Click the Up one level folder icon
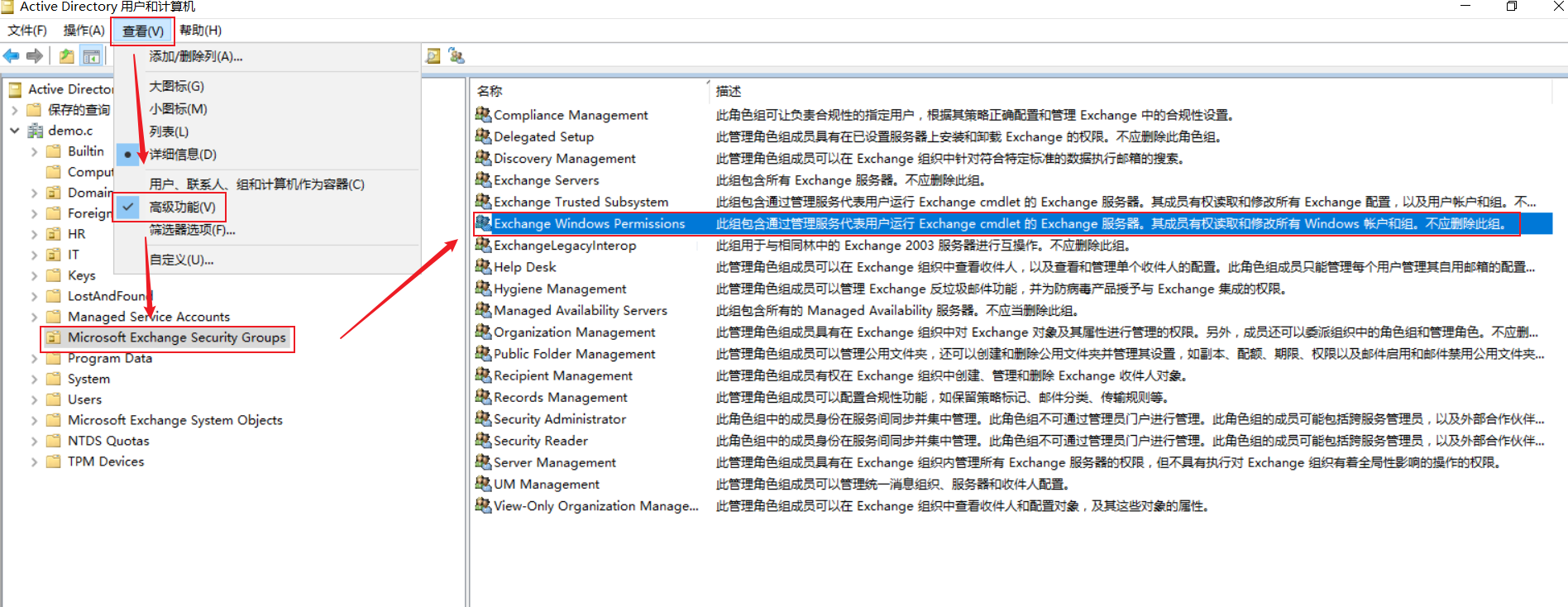Viewport: 1568px width, 607px height. click(x=67, y=56)
